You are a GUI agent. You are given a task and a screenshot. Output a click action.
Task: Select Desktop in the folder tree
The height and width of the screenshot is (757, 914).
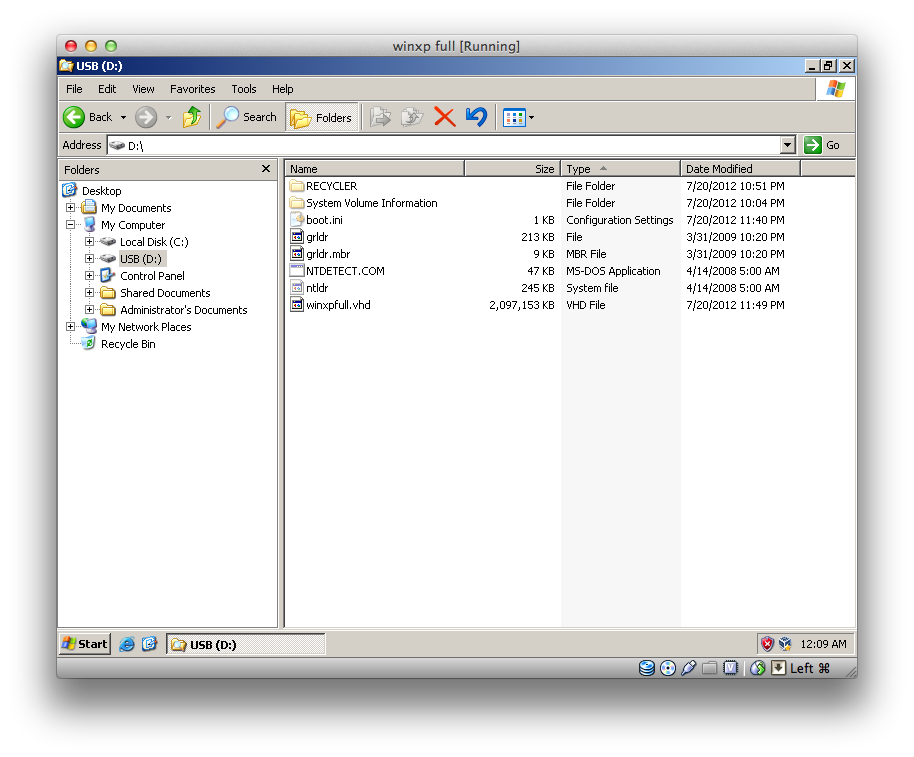coord(101,191)
